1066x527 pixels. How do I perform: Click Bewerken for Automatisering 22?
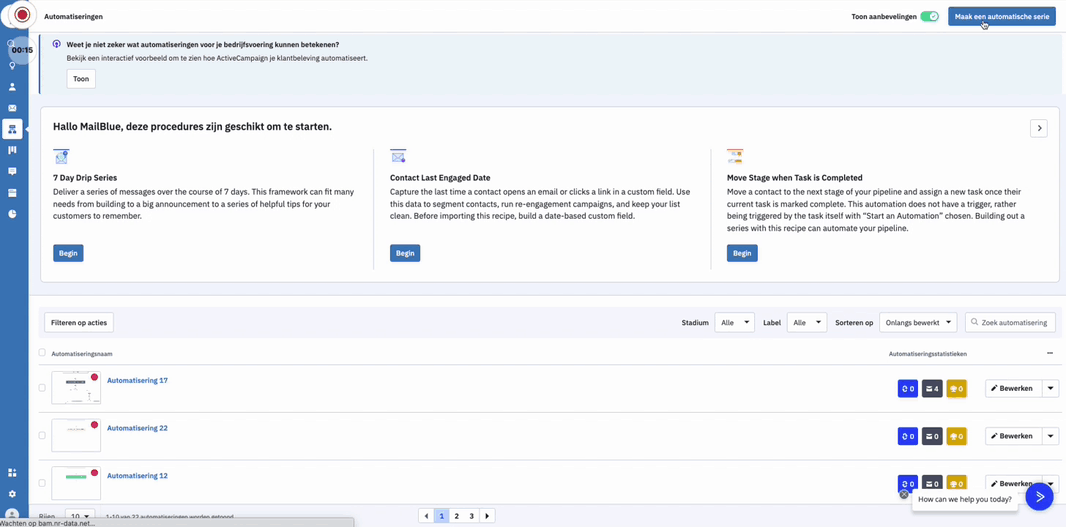[x=1013, y=436]
